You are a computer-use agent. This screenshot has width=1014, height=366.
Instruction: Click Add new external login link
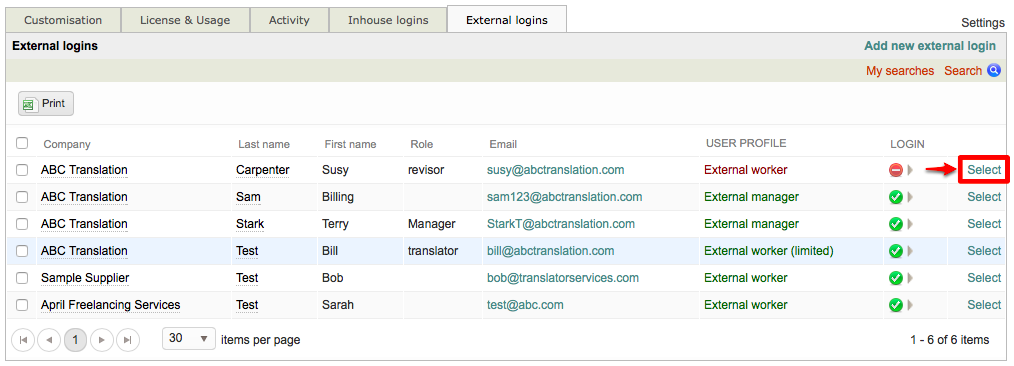click(x=930, y=46)
